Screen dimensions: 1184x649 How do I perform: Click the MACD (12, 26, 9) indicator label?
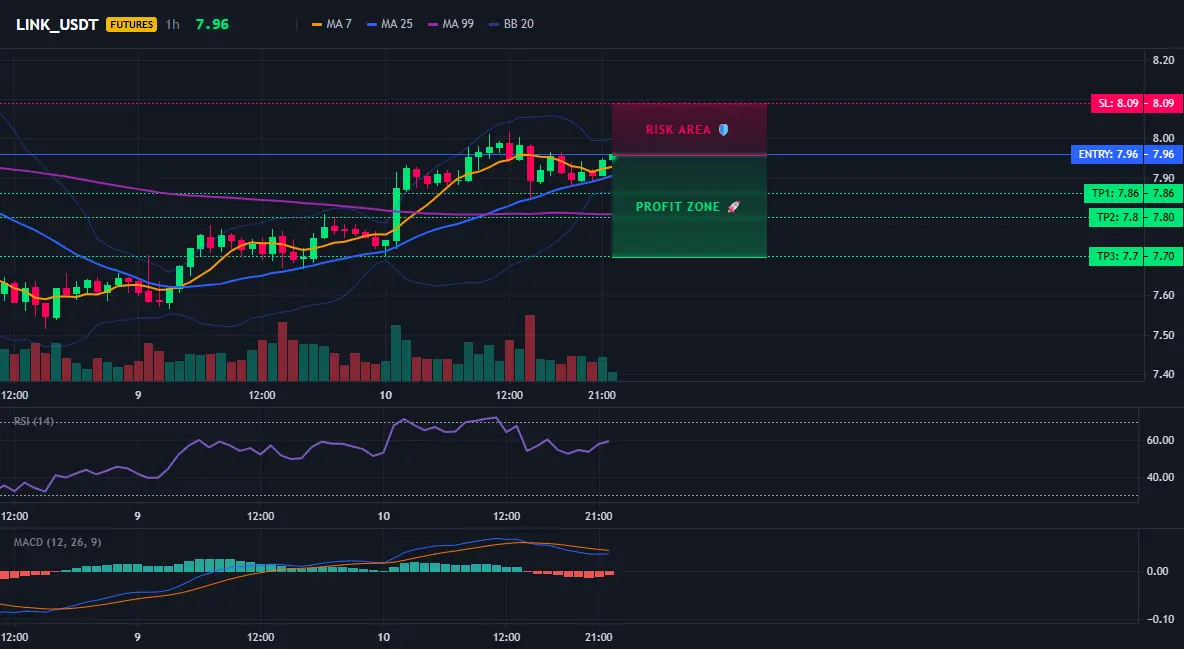57,542
